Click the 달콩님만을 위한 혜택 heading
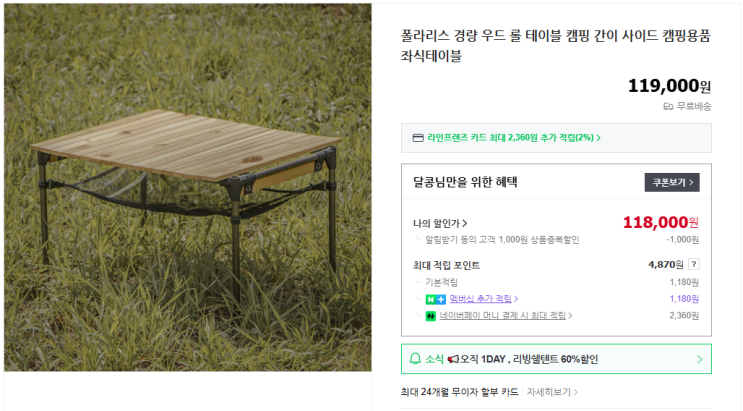Image resolution: width=743 pixels, height=411 pixels. 465,182
